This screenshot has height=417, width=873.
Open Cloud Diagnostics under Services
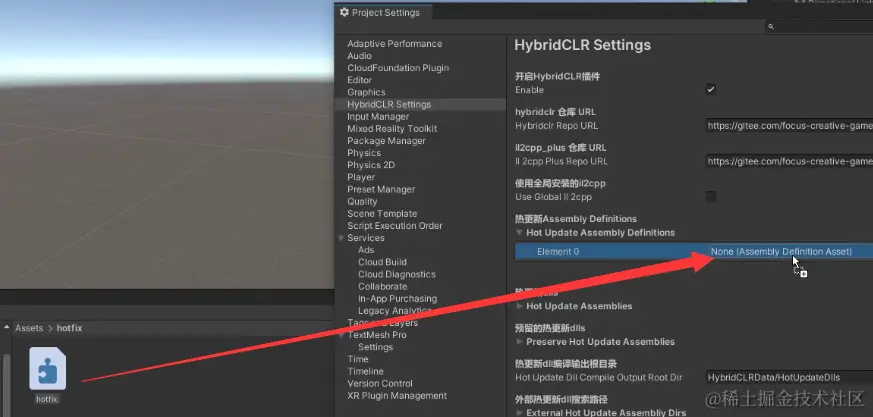[x=396, y=274]
